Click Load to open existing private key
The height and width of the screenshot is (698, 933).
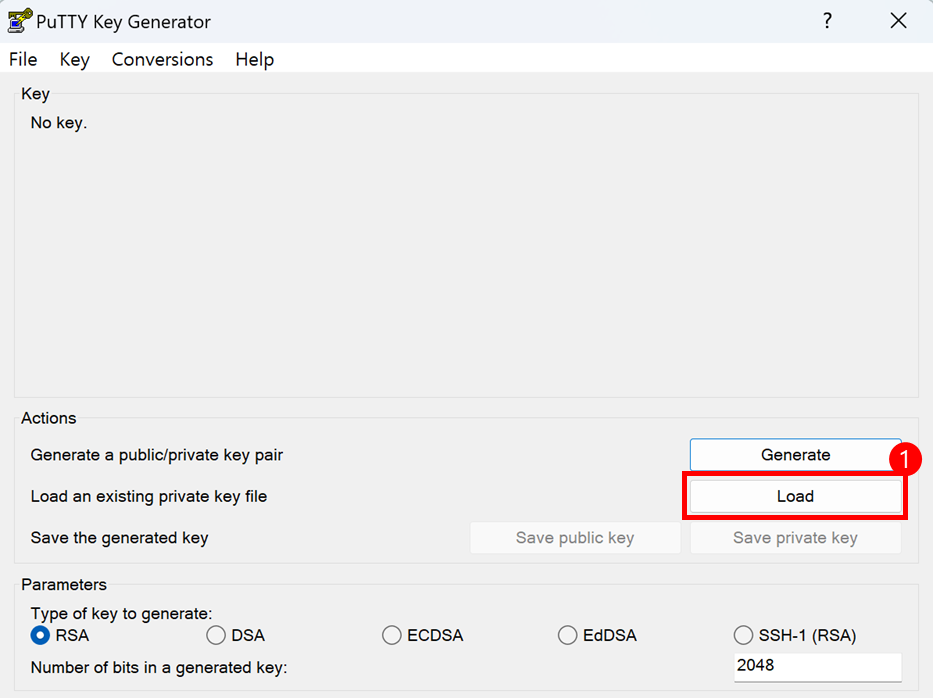point(796,496)
